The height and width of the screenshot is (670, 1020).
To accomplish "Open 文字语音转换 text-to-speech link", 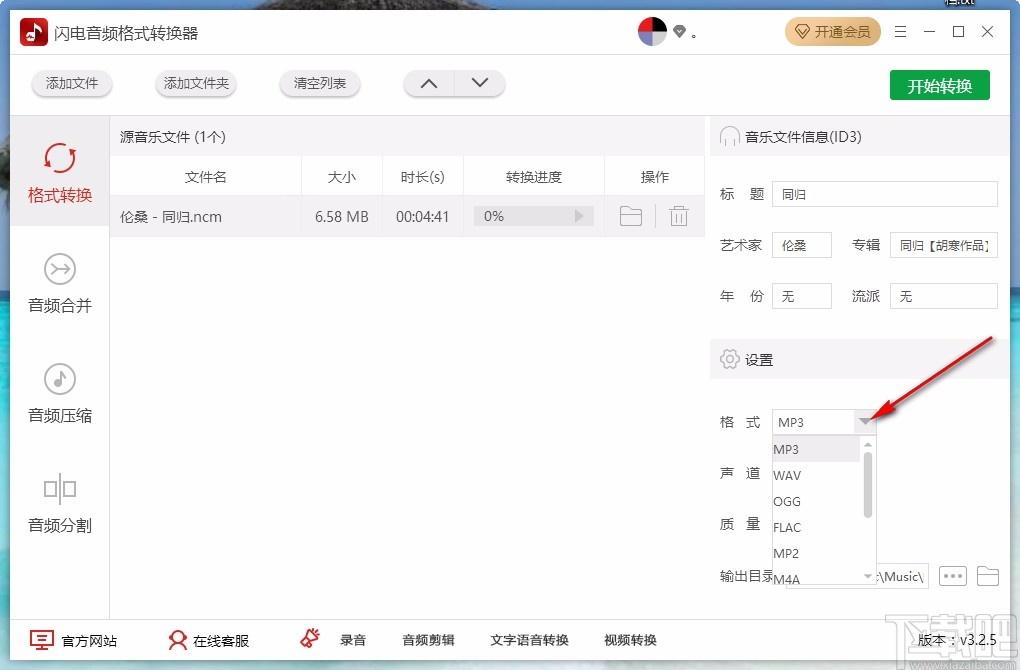I will coord(529,640).
